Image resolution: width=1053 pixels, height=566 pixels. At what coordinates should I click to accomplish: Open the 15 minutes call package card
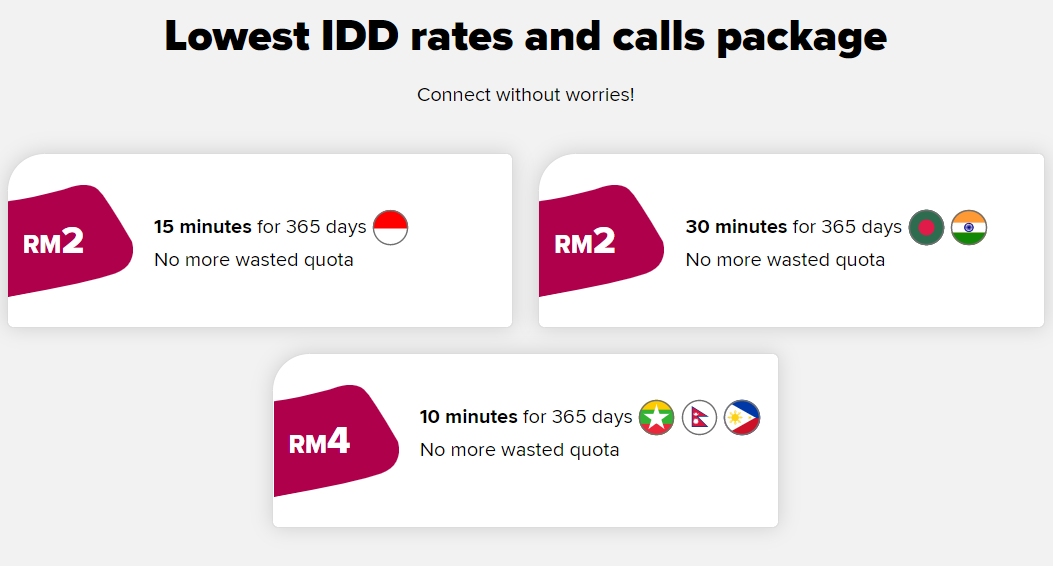(x=260, y=240)
